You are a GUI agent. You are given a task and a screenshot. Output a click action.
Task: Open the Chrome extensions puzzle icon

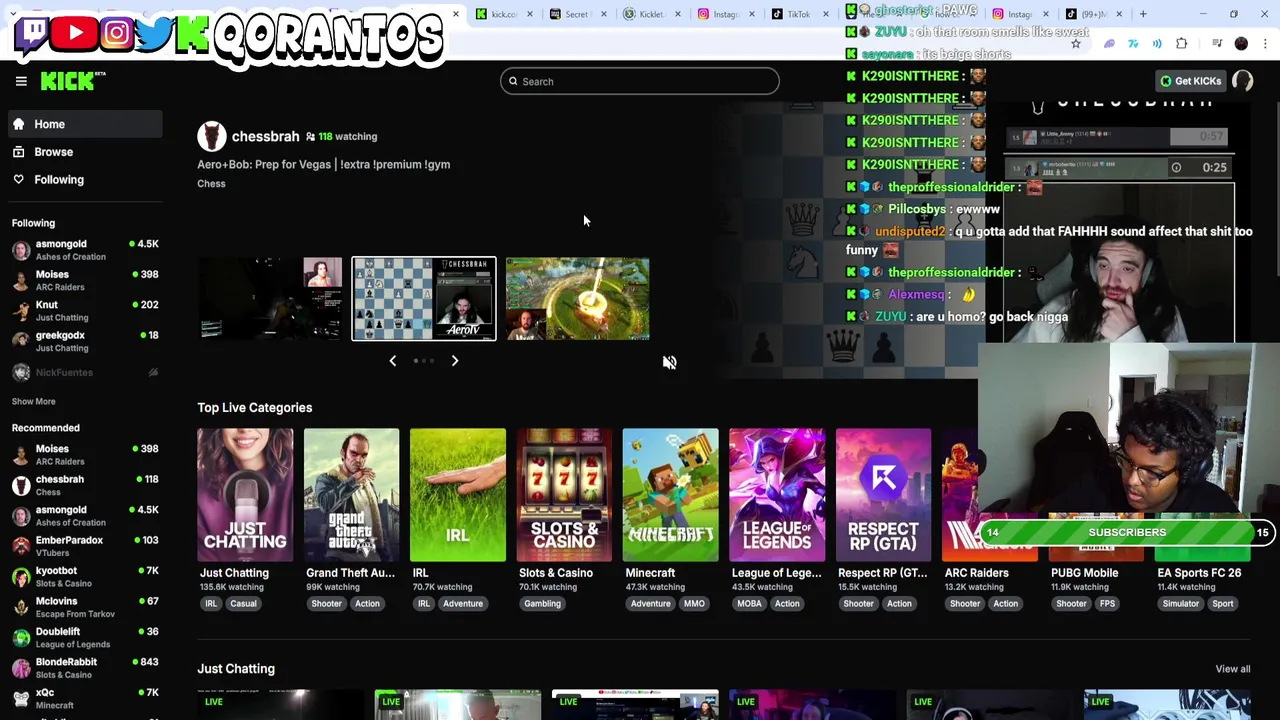[x=1182, y=44]
